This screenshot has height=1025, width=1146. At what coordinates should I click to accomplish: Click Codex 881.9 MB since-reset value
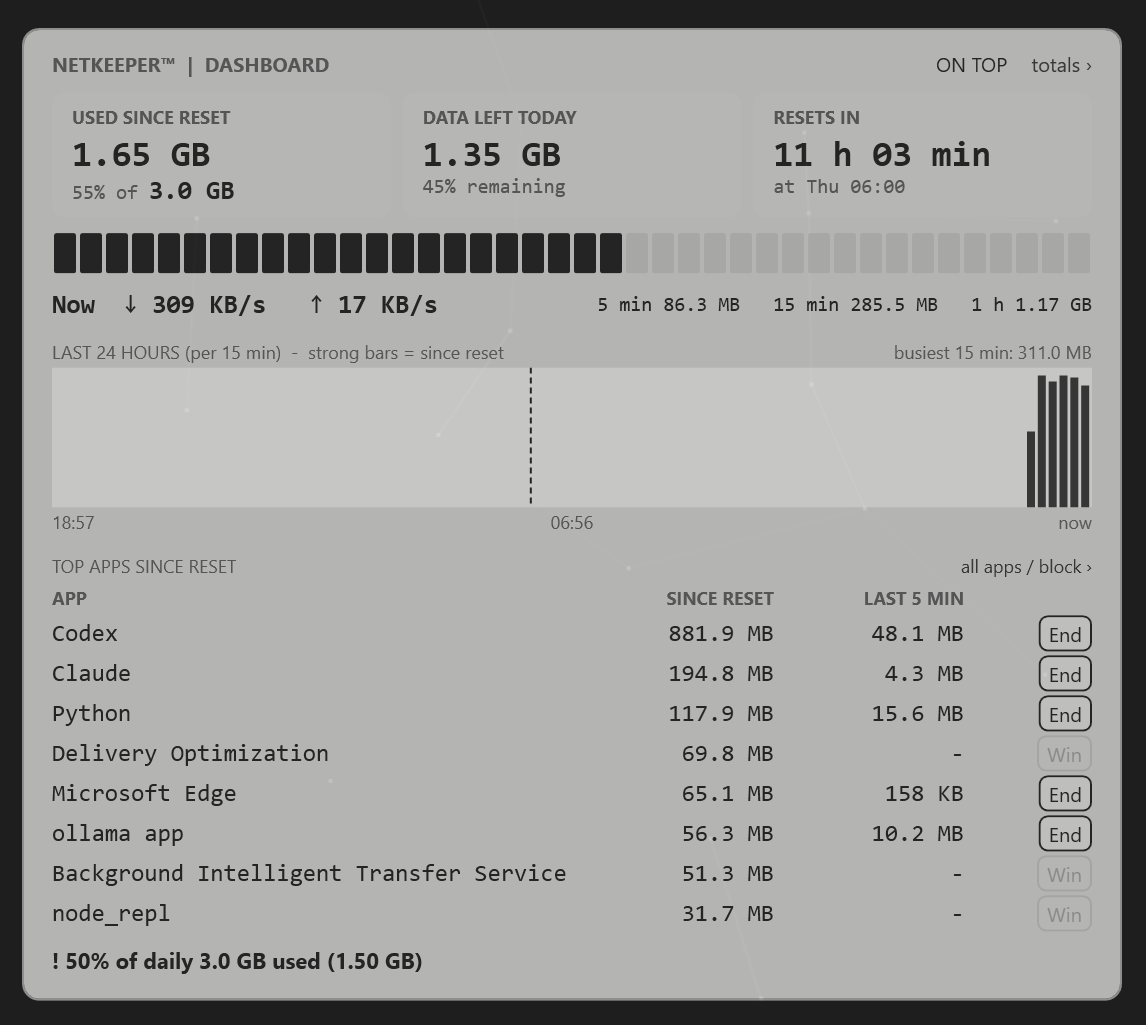[721, 634]
